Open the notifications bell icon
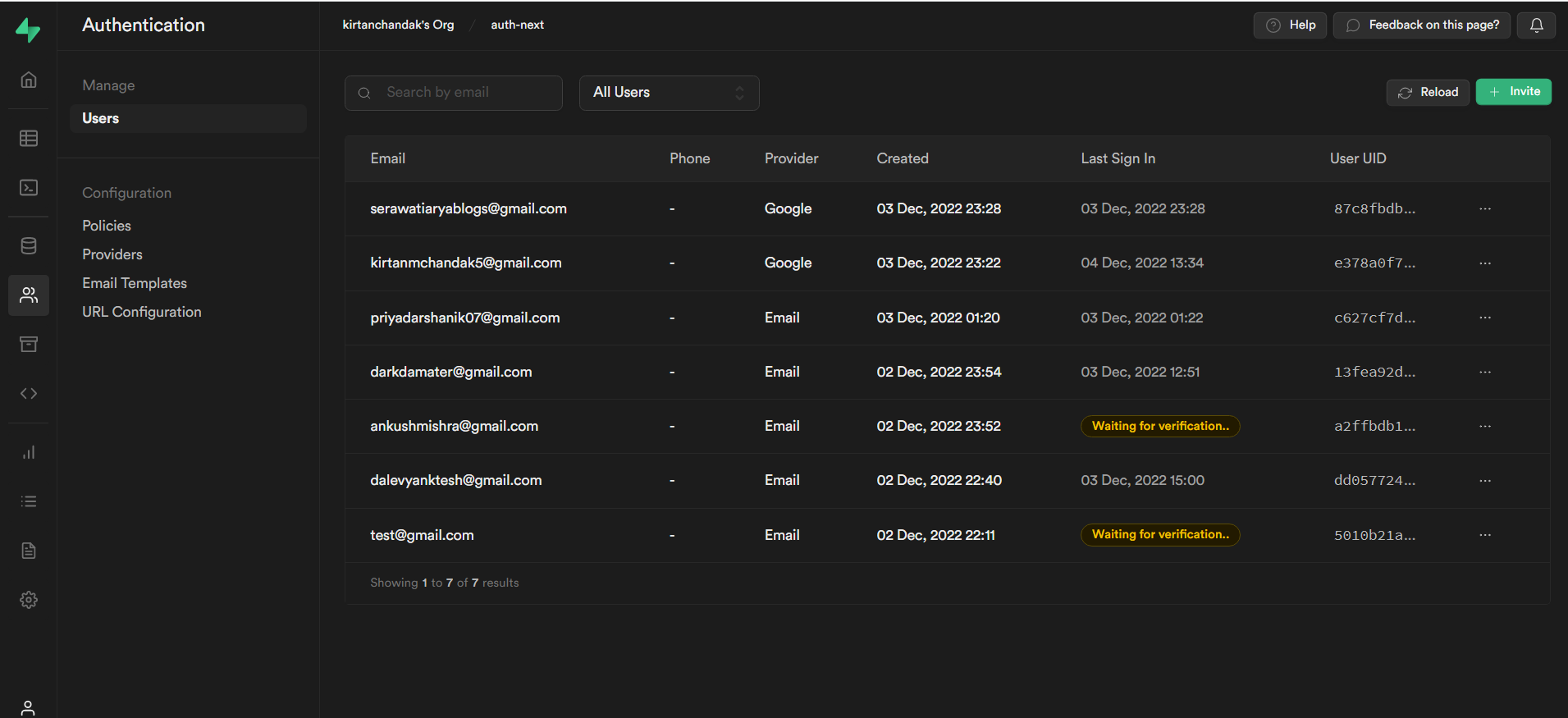This screenshot has height=718, width=1568. (1536, 25)
